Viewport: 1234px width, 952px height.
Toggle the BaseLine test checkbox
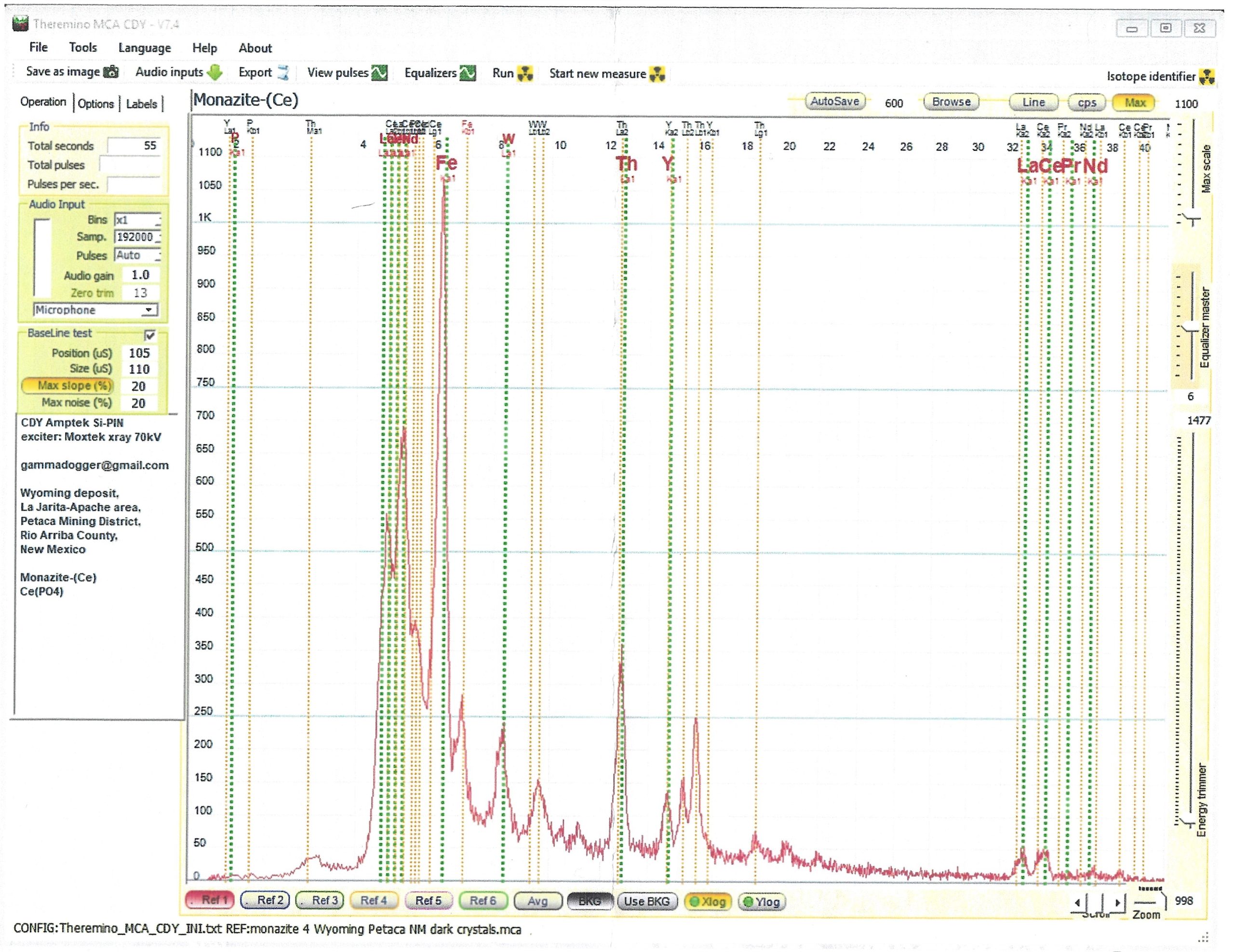[x=150, y=335]
